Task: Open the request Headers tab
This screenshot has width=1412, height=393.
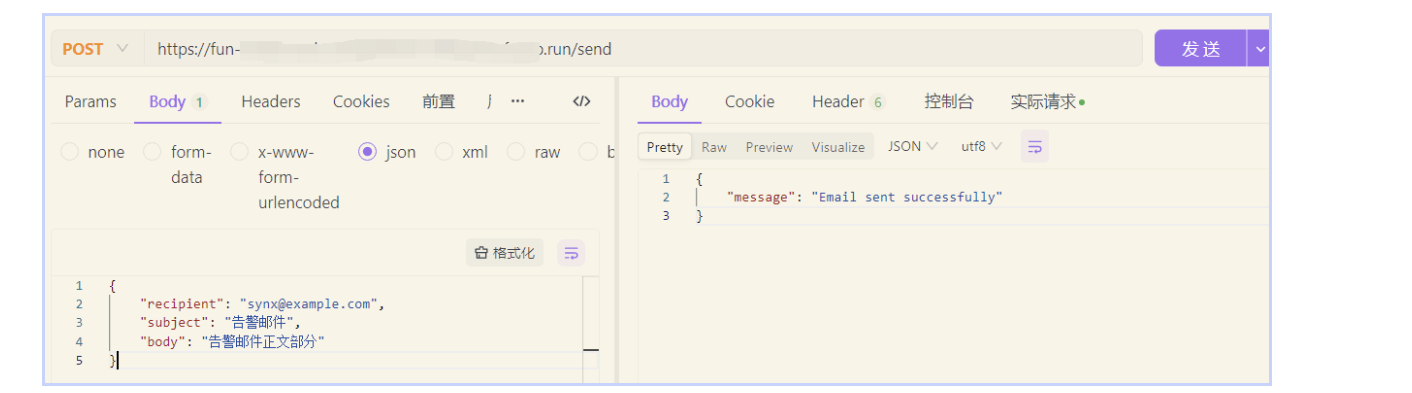Action: click(x=270, y=102)
